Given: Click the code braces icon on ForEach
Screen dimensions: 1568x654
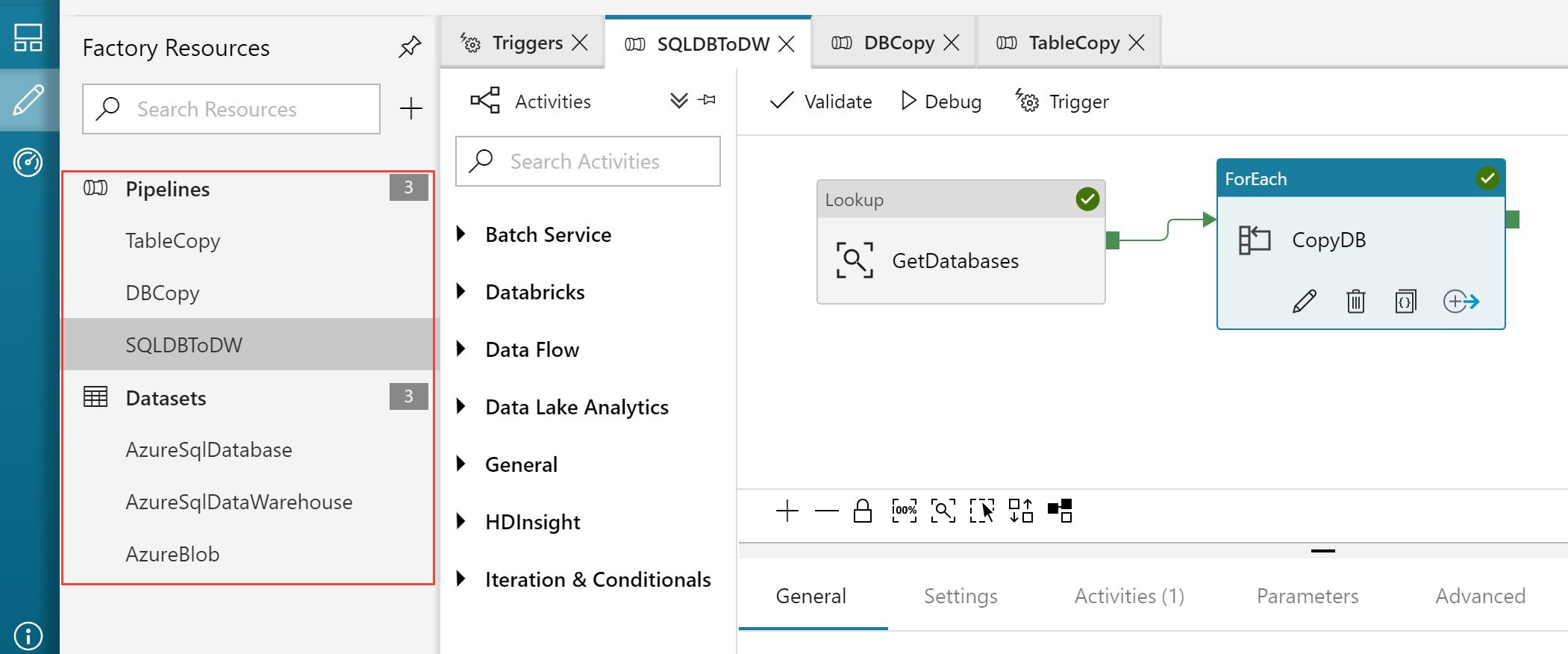Looking at the screenshot, I should point(1405,302).
